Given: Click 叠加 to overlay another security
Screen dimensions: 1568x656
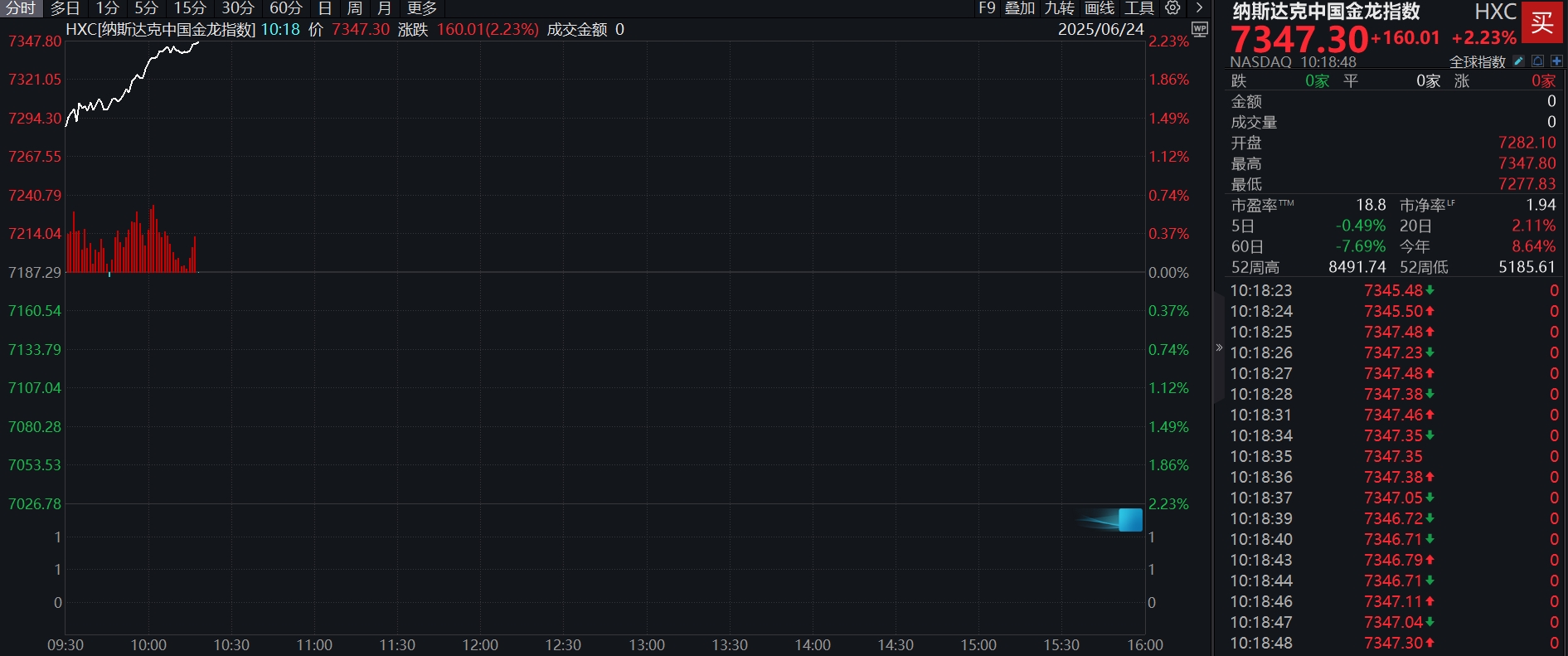Looking at the screenshot, I should click(x=1020, y=8).
